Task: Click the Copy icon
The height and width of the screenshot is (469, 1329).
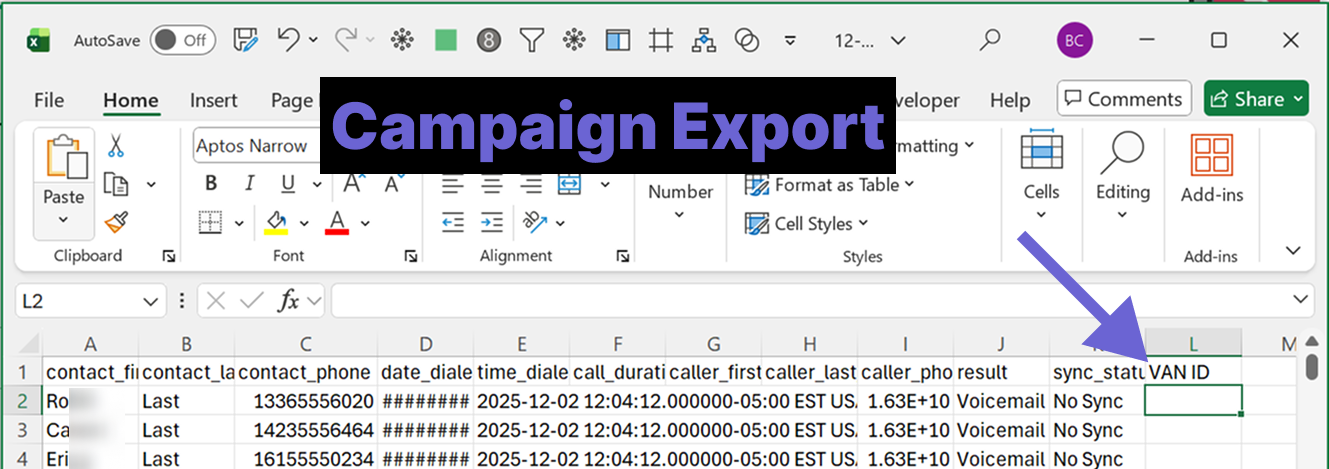Action: pos(117,184)
